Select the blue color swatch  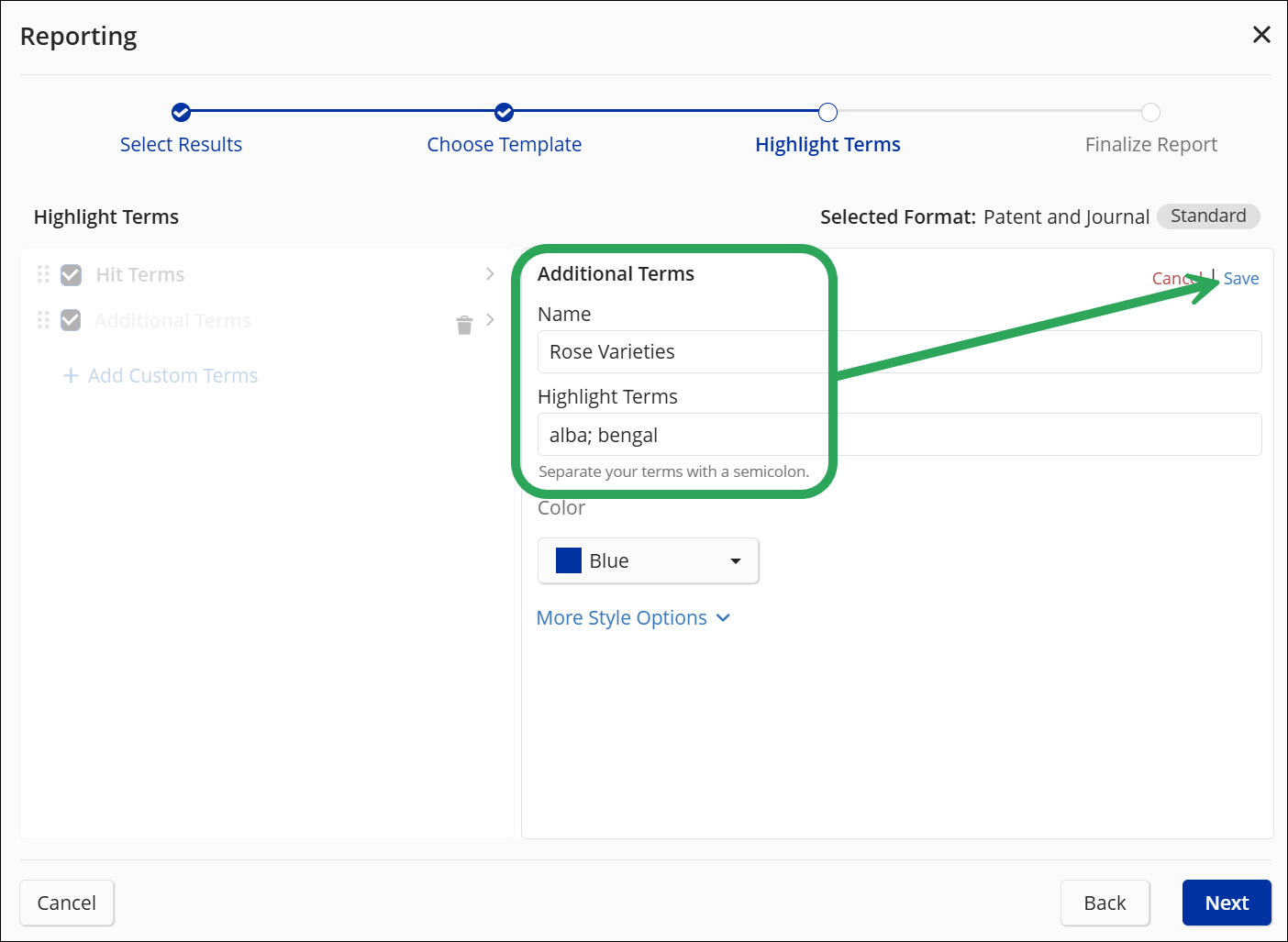tap(568, 560)
